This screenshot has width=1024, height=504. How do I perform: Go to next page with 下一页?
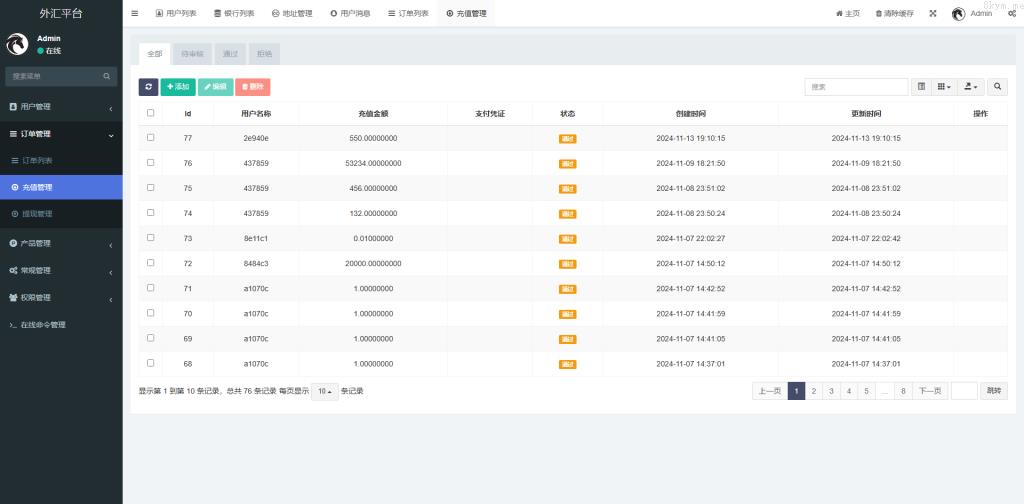(x=930, y=391)
